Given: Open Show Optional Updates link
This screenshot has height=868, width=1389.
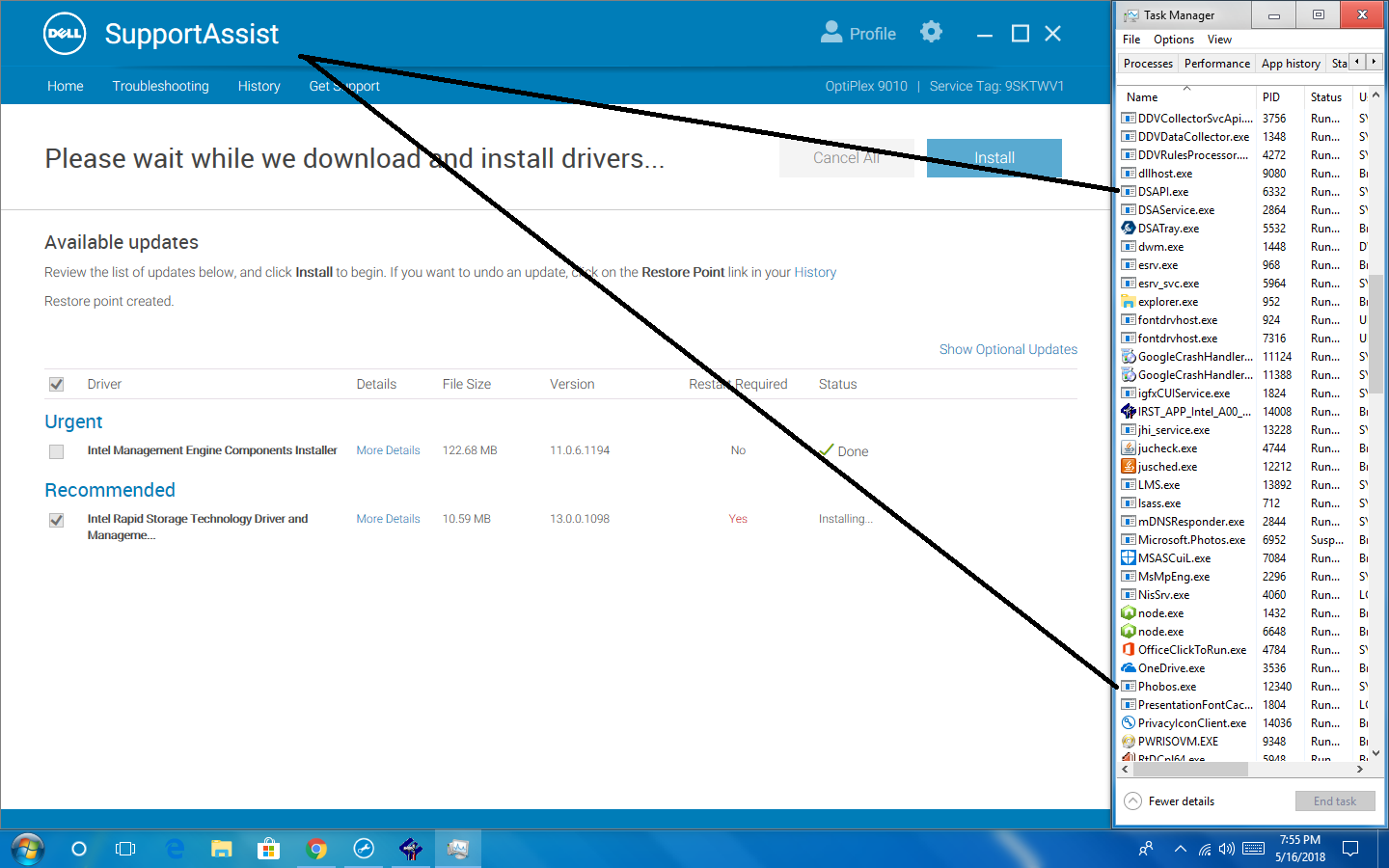Looking at the screenshot, I should tap(1008, 350).
